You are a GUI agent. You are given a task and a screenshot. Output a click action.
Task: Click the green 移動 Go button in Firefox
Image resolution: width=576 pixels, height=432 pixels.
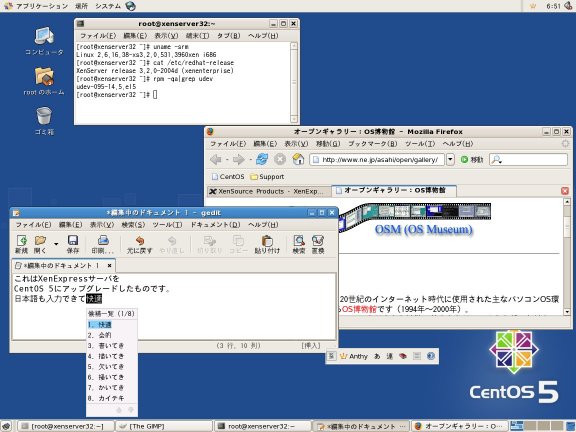[472, 160]
